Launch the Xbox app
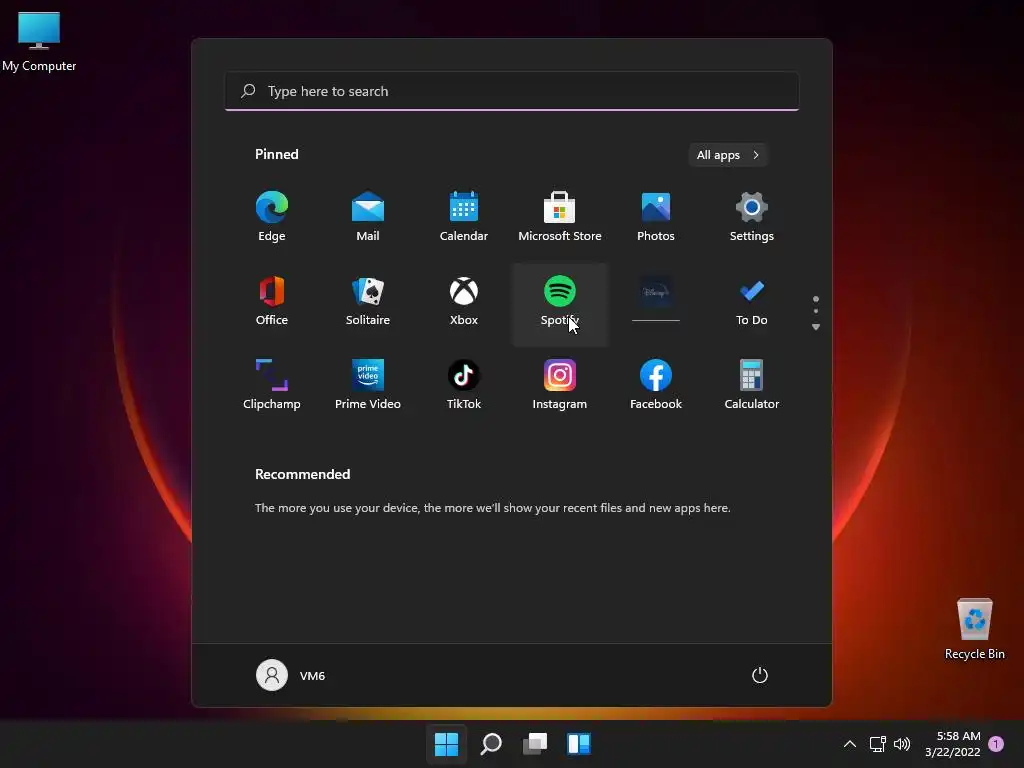1024x768 pixels. click(x=464, y=301)
